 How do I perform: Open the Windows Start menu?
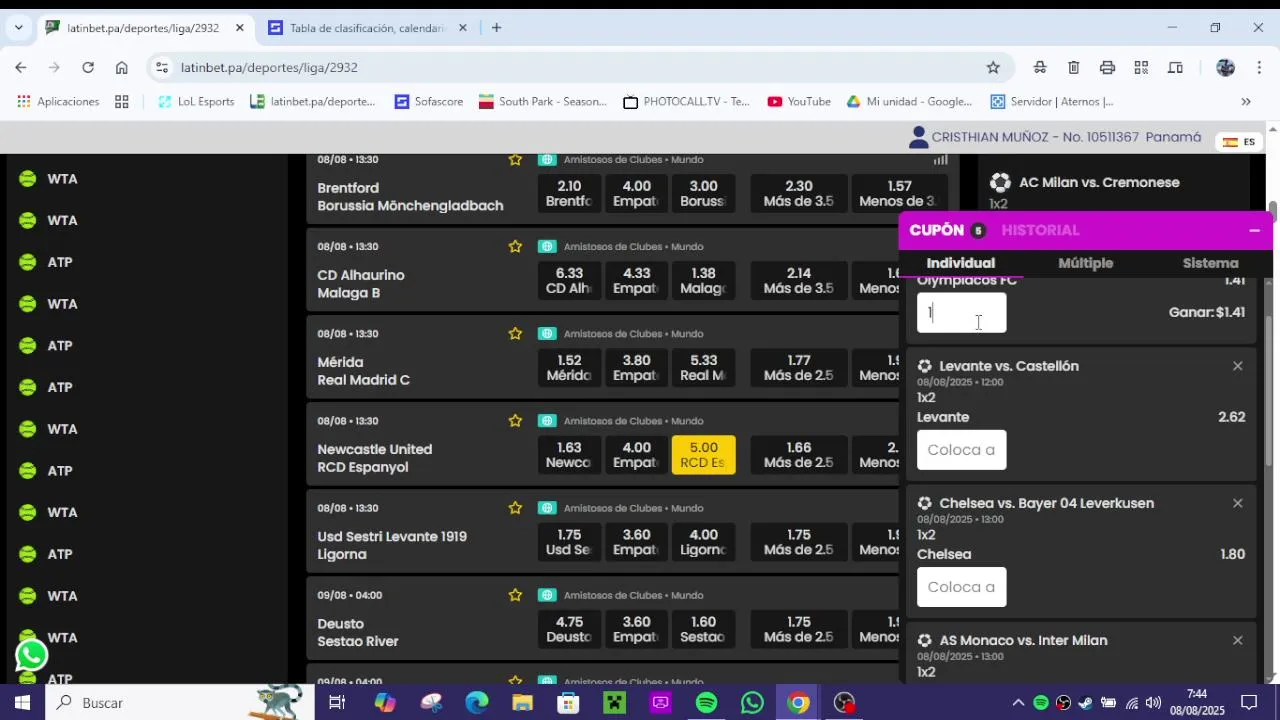[x=22, y=703]
